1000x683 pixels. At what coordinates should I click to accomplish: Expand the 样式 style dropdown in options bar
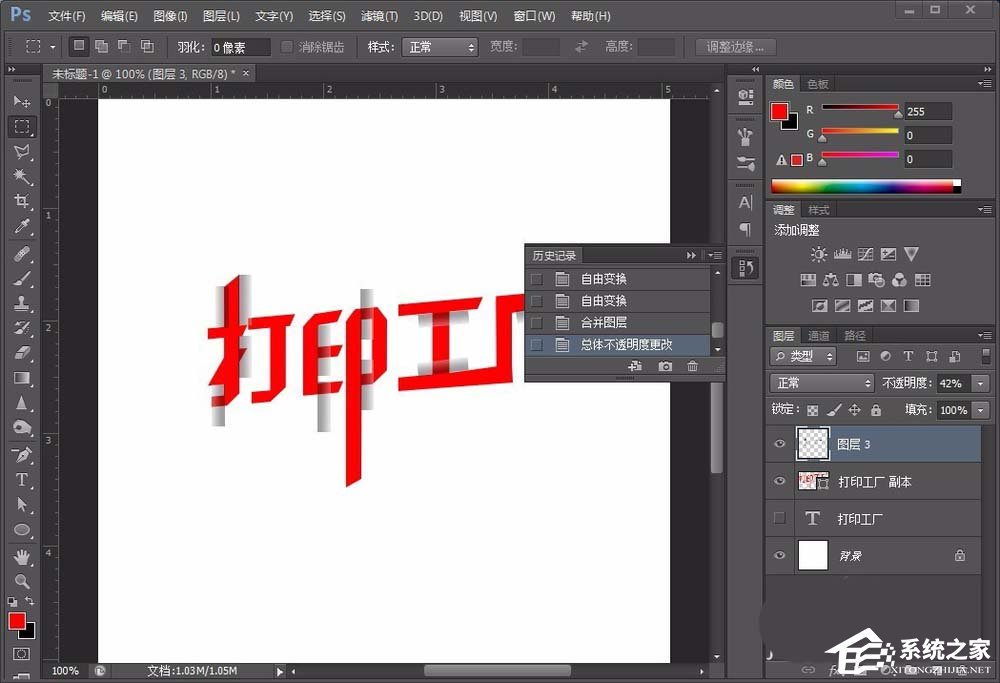tap(440, 45)
